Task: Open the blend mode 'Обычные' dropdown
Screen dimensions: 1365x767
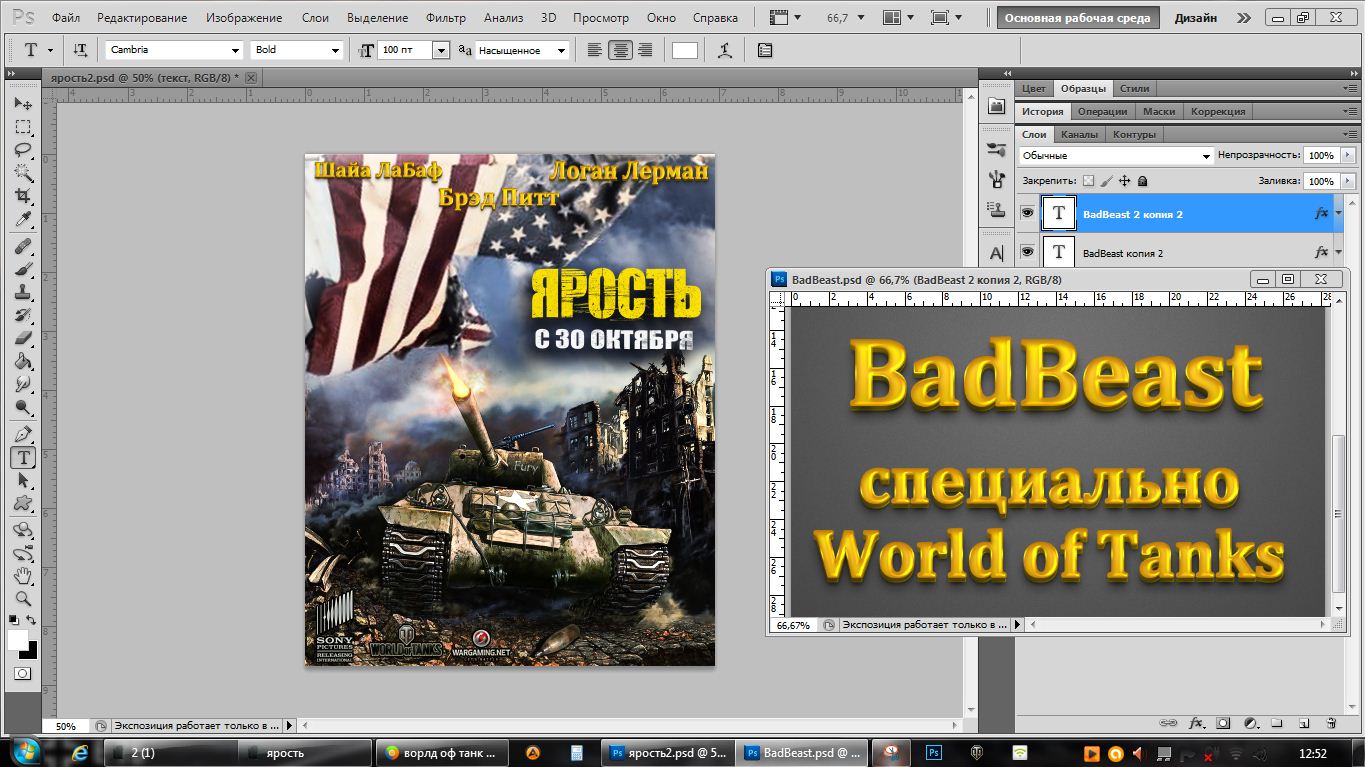Action: tap(1116, 156)
